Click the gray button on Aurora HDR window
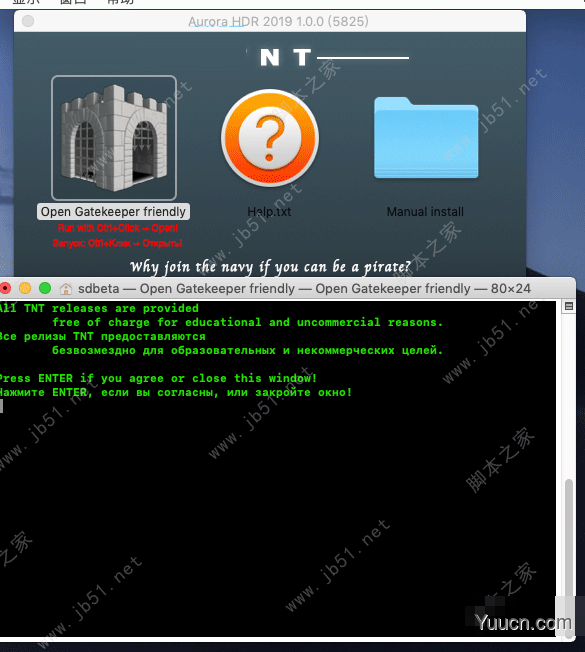This screenshot has height=652, width=585. pos(28,21)
